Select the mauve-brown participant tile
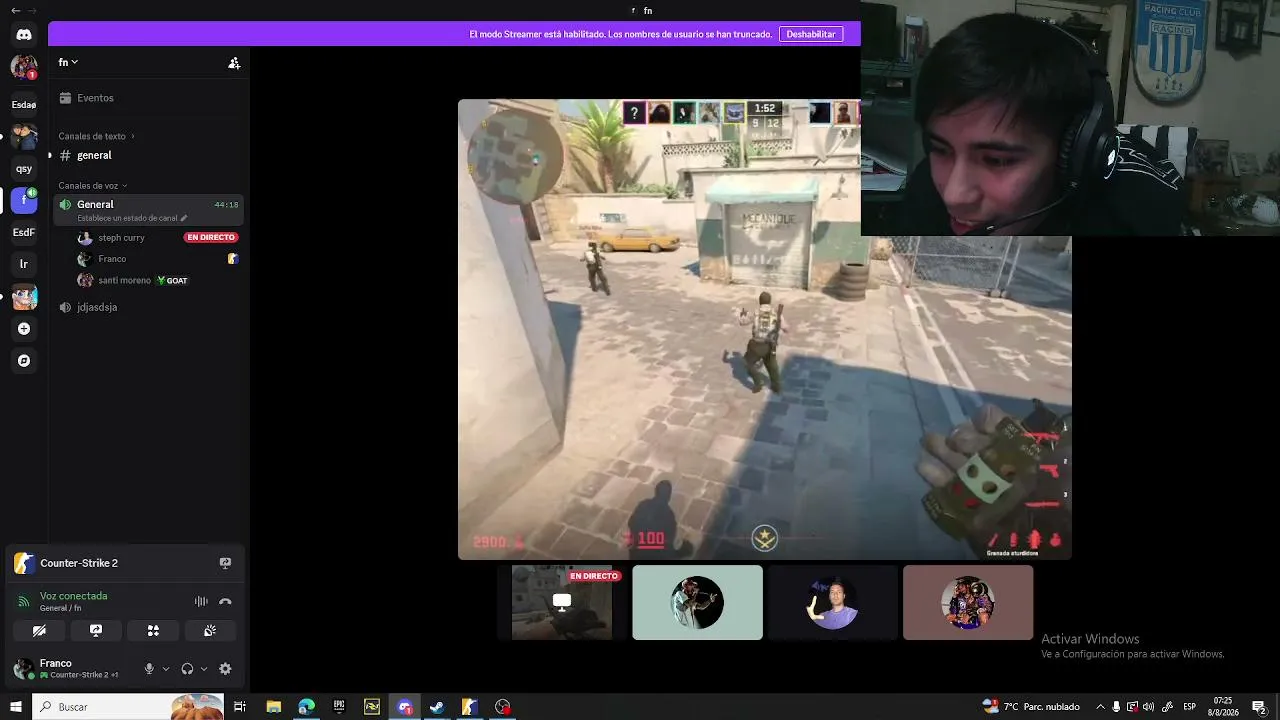Screen dimensions: 1280x720 pyautogui.click(x=968, y=602)
